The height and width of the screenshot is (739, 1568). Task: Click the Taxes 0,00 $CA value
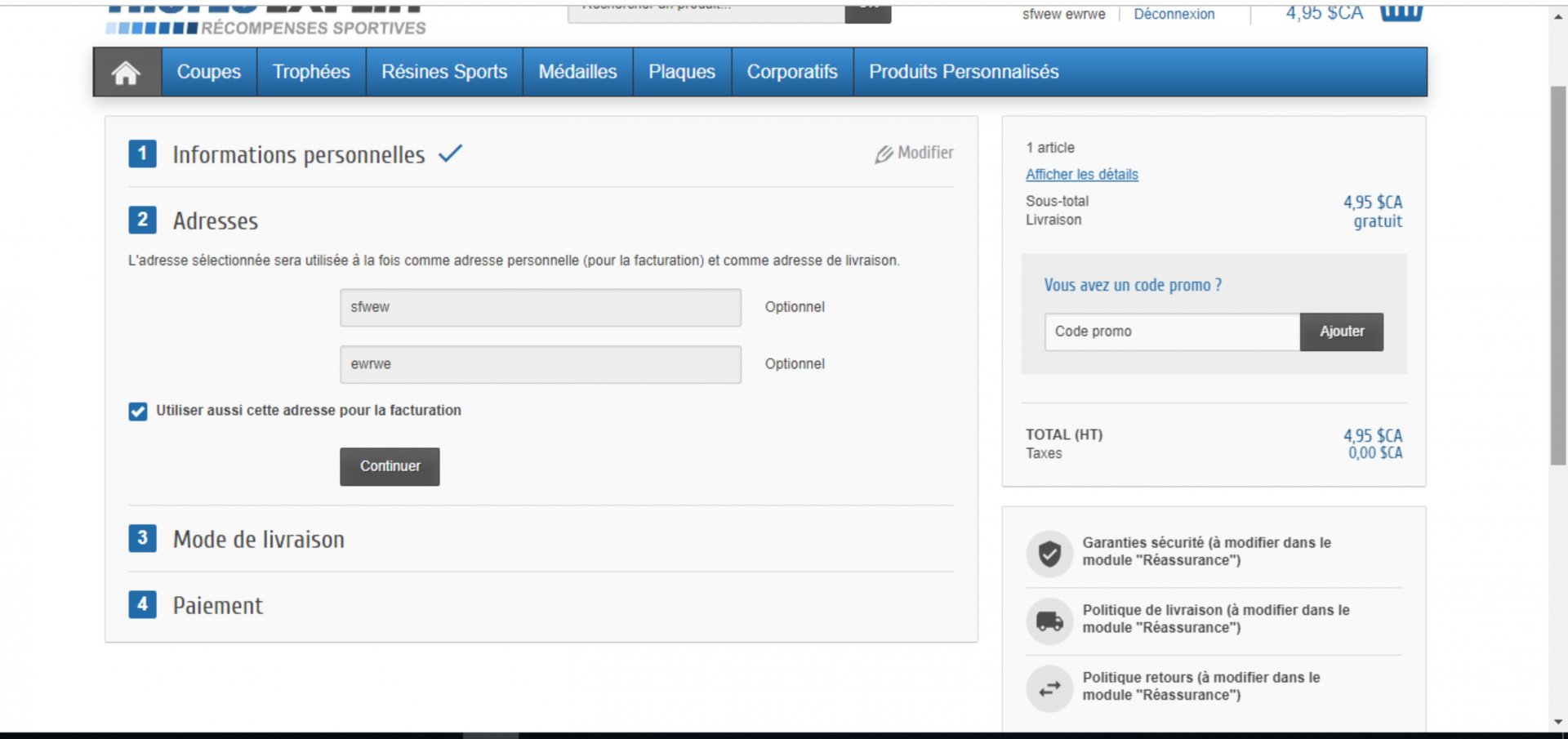coord(1375,453)
